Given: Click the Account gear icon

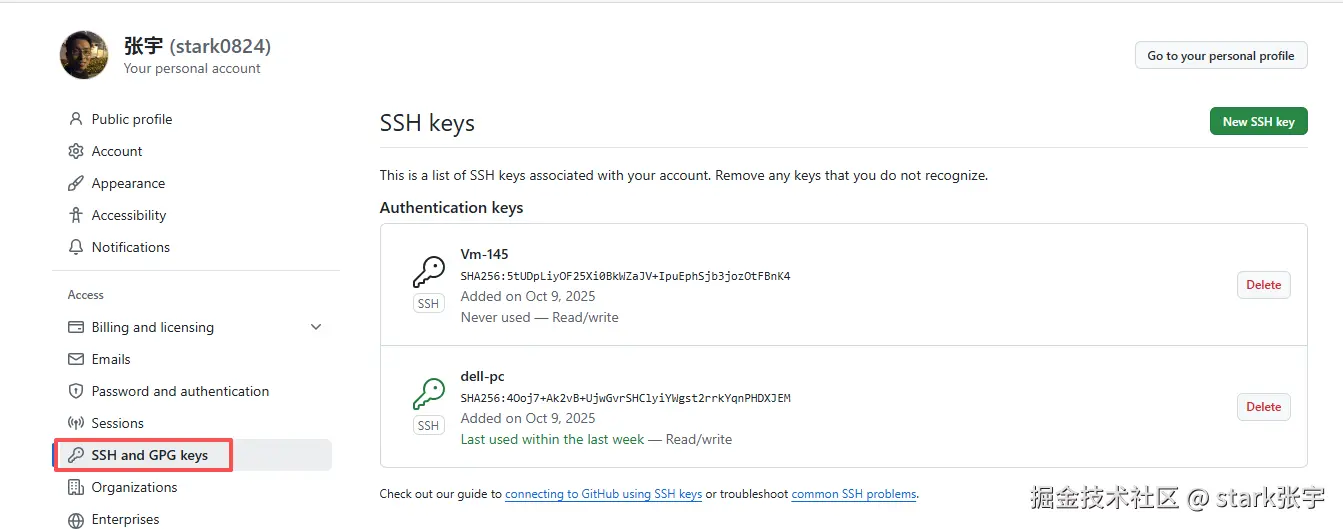Looking at the screenshot, I should pos(76,151).
